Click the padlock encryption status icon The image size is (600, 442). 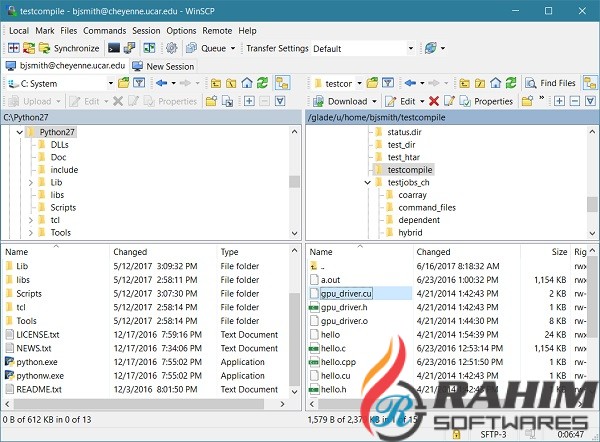pyautogui.click(x=456, y=434)
